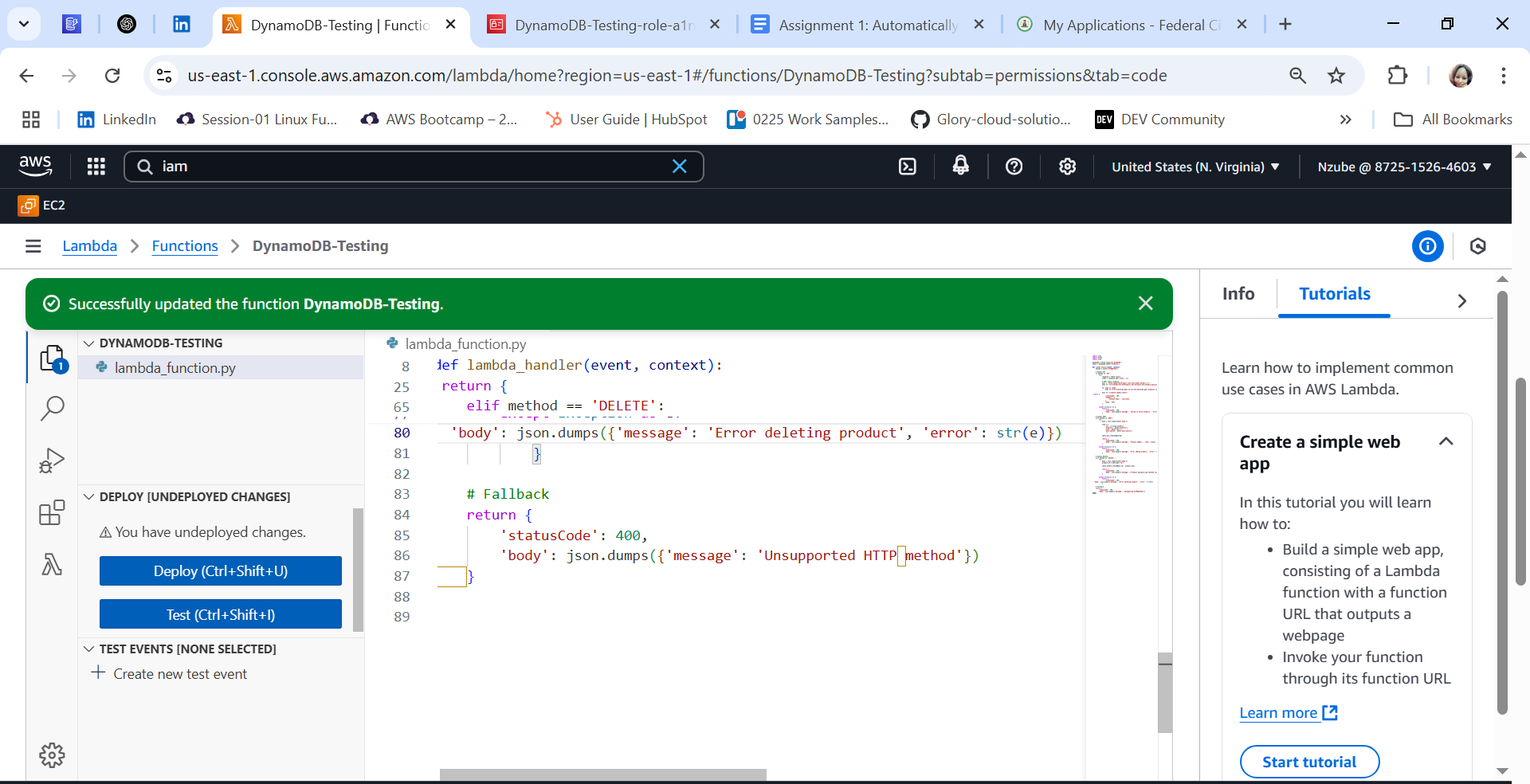Click the code minimap preview
Viewport: 1530px width, 784px height.
(1124, 425)
